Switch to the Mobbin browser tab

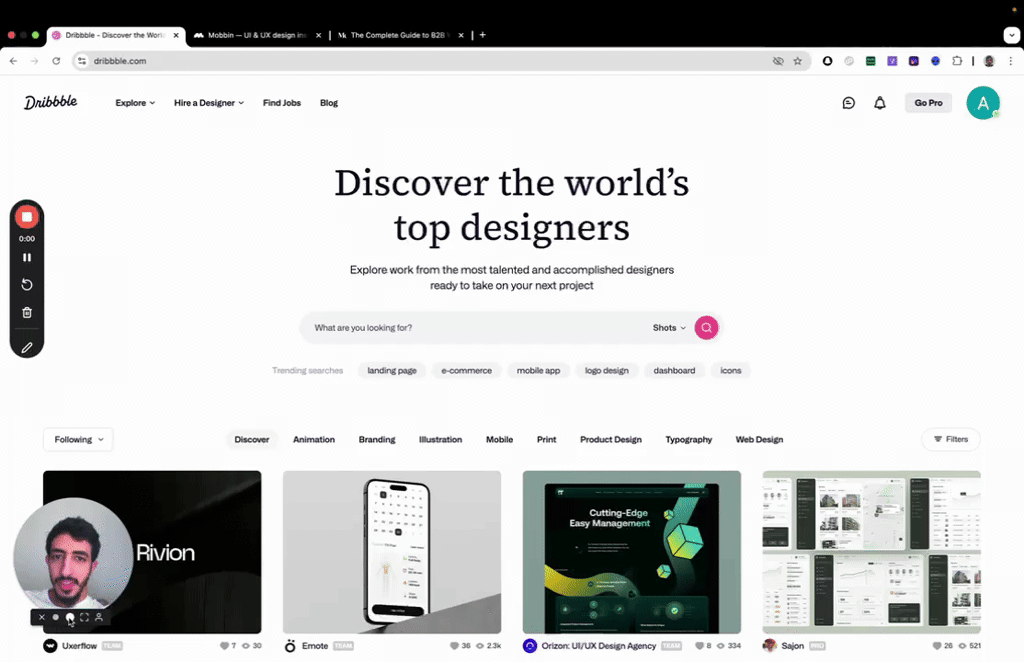click(257, 35)
